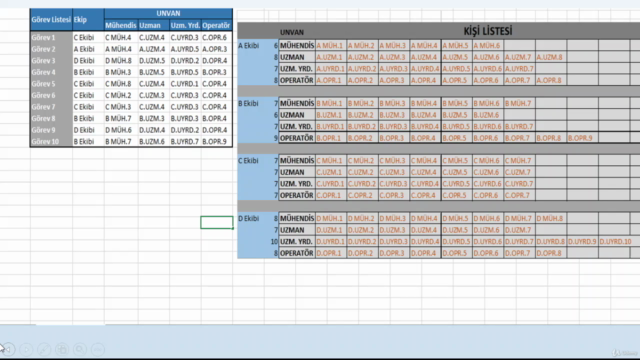Image resolution: width=640 pixels, height=360 pixels.
Task: Select 'D.OPR.1' in Kişi Listesi
Action: (x=331, y=253)
